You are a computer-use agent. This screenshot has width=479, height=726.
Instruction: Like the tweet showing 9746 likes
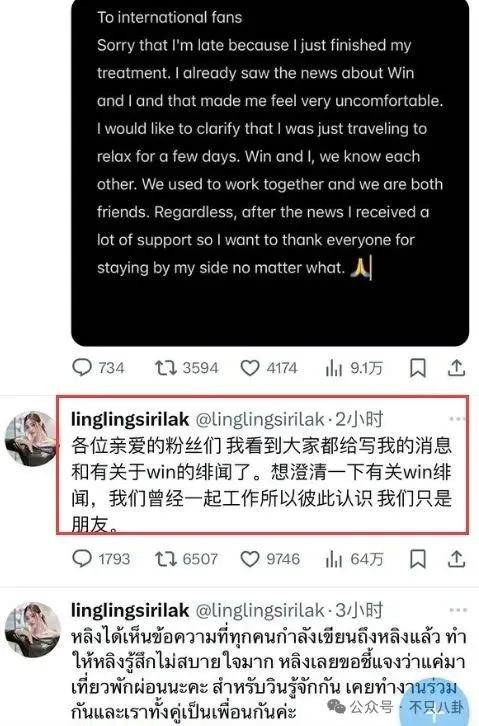point(270,559)
